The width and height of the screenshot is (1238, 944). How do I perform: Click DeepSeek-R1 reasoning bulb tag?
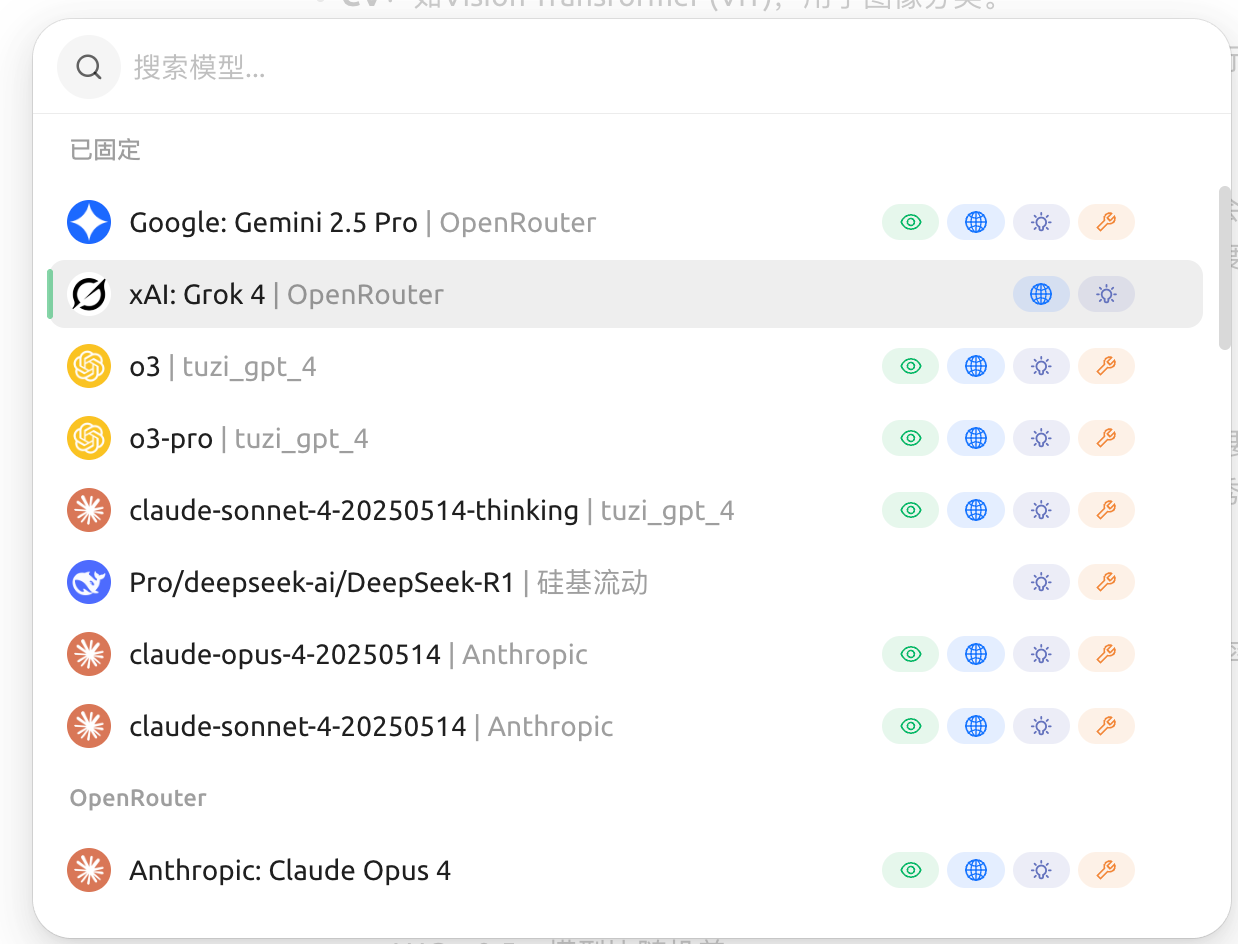(1041, 582)
